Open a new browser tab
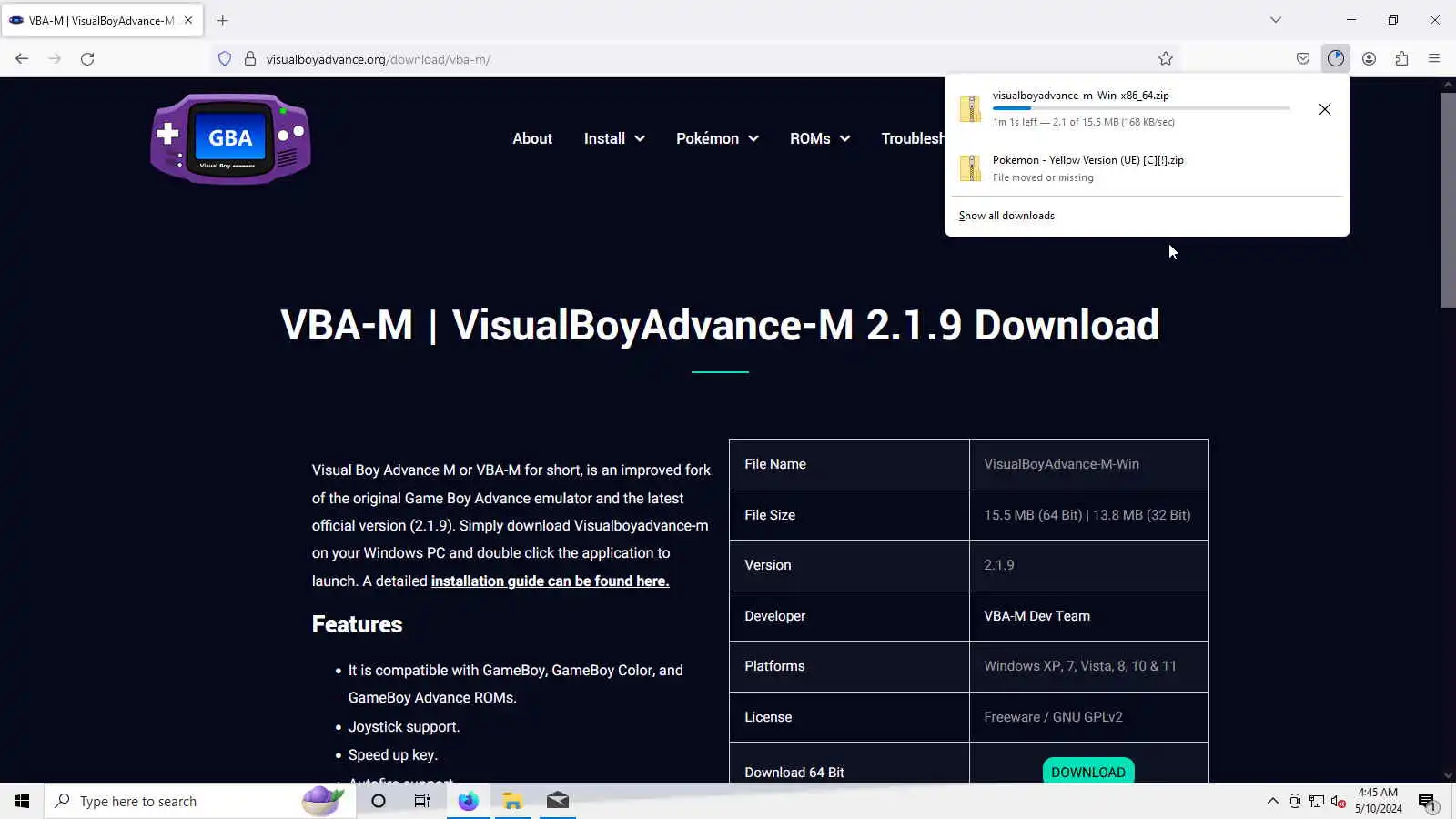This screenshot has width=1456, height=819. (223, 20)
